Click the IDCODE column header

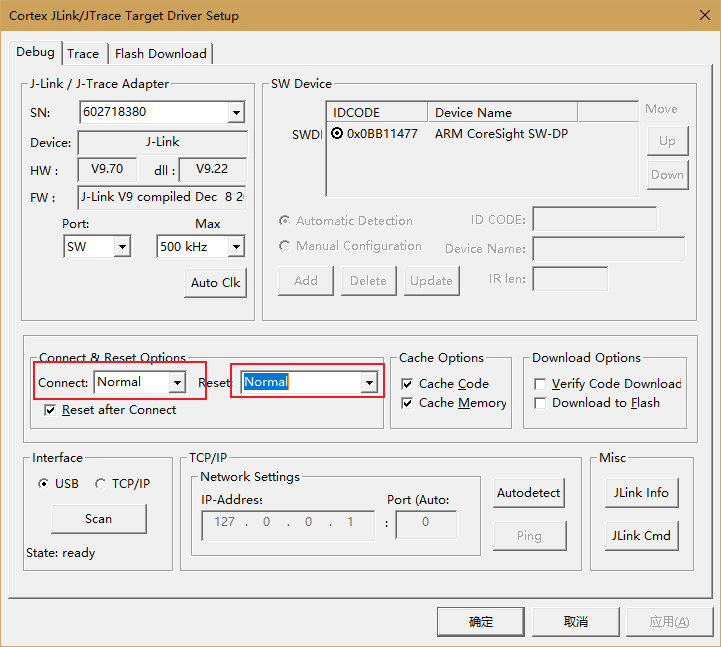(377, 112)
